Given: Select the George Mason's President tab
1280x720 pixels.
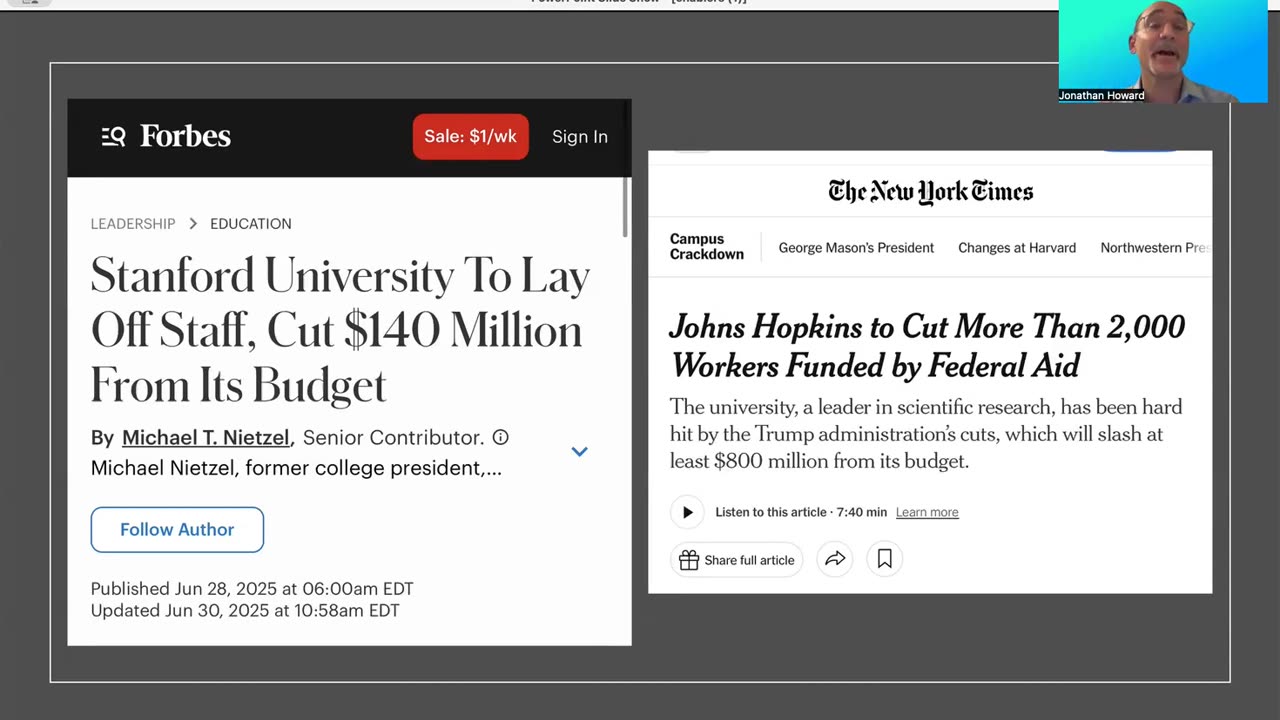Looking at the screenshot, I should point(856,248).
